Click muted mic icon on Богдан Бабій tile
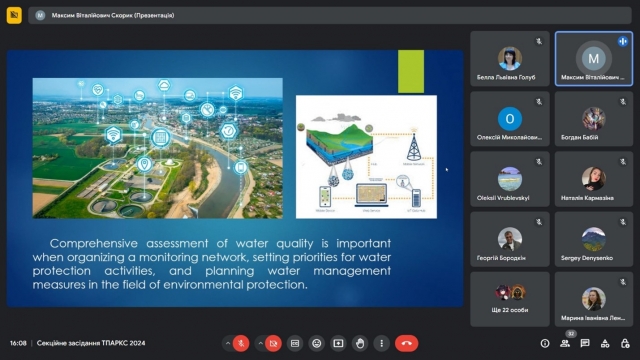This screenshot has width=640, height=360. point(623,102)
